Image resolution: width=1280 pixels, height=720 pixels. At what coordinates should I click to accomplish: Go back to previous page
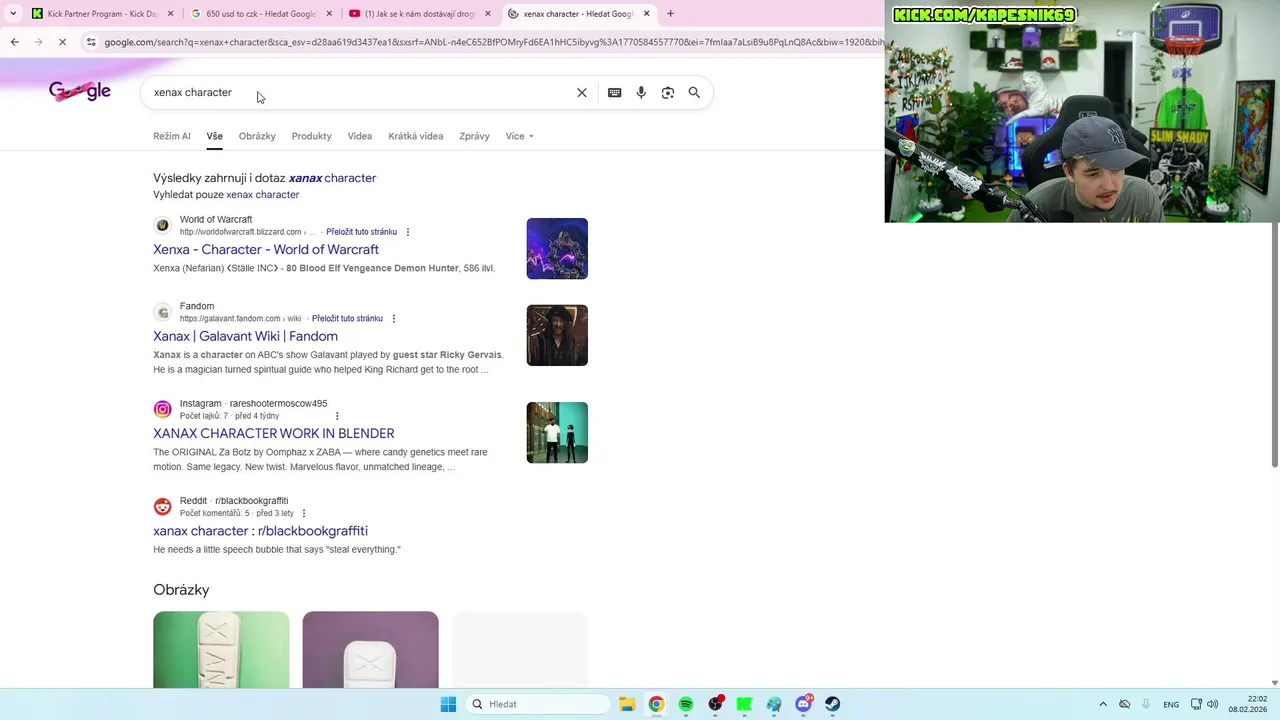click(14, 42)
